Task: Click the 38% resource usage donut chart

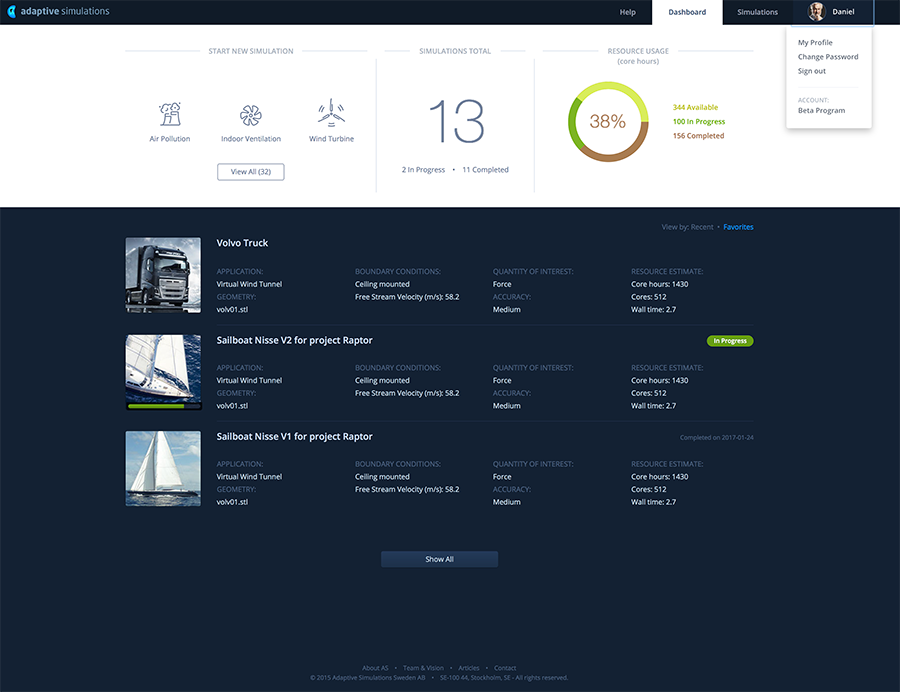Action: coord(608,122)
